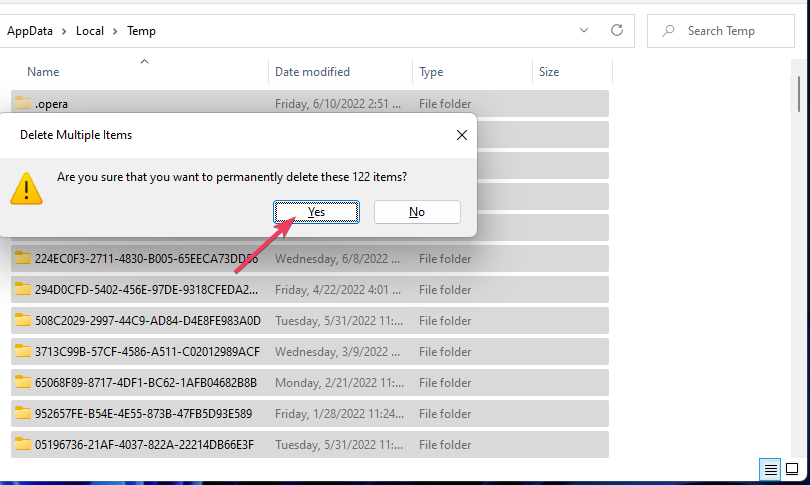This screenshot has width=810, height=485.
Task: Click File folder type of 952657FE row
Action: (x=445, y=414)
